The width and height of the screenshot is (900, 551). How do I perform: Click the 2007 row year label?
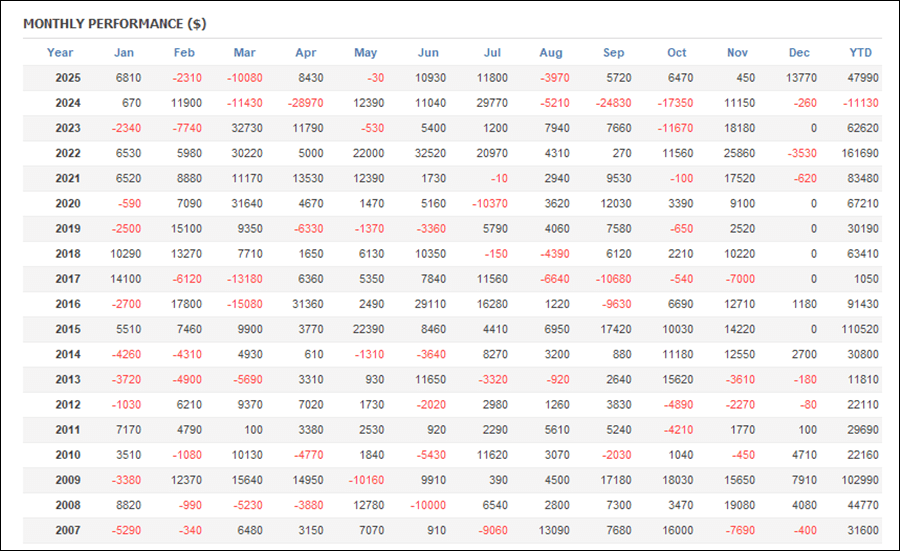click(68, 528)
